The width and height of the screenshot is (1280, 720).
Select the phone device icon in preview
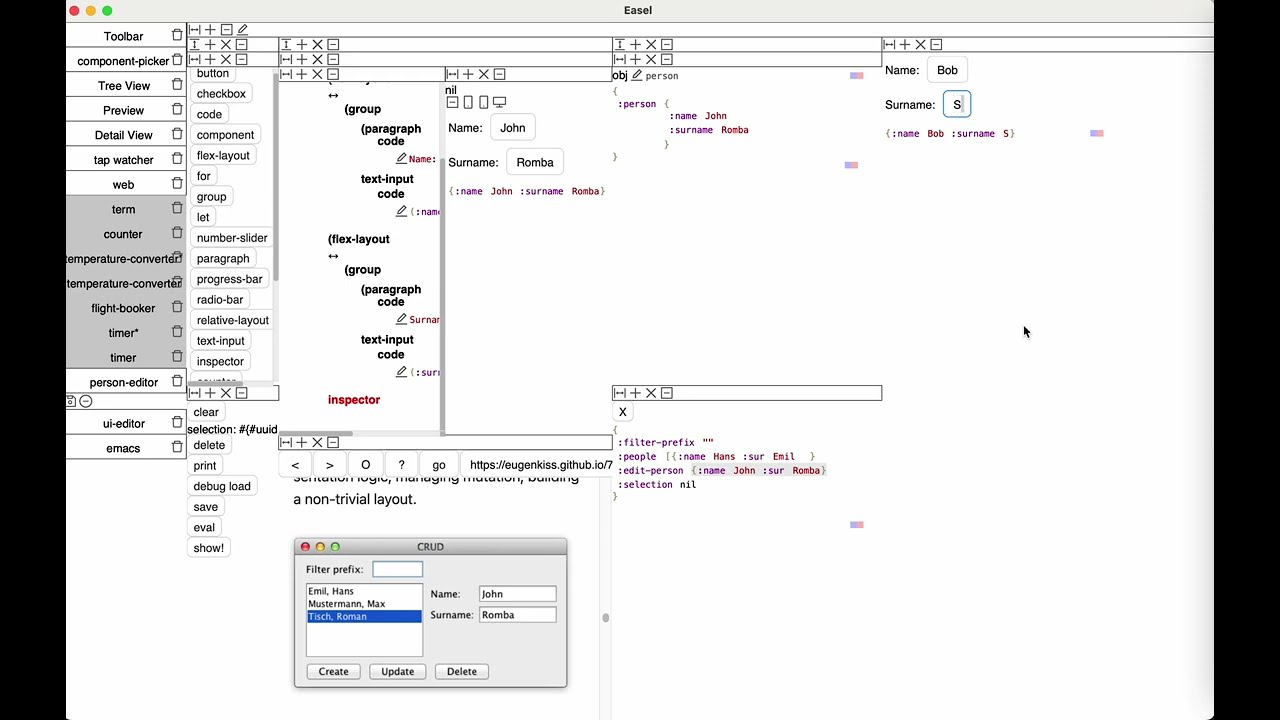(468, 102)
